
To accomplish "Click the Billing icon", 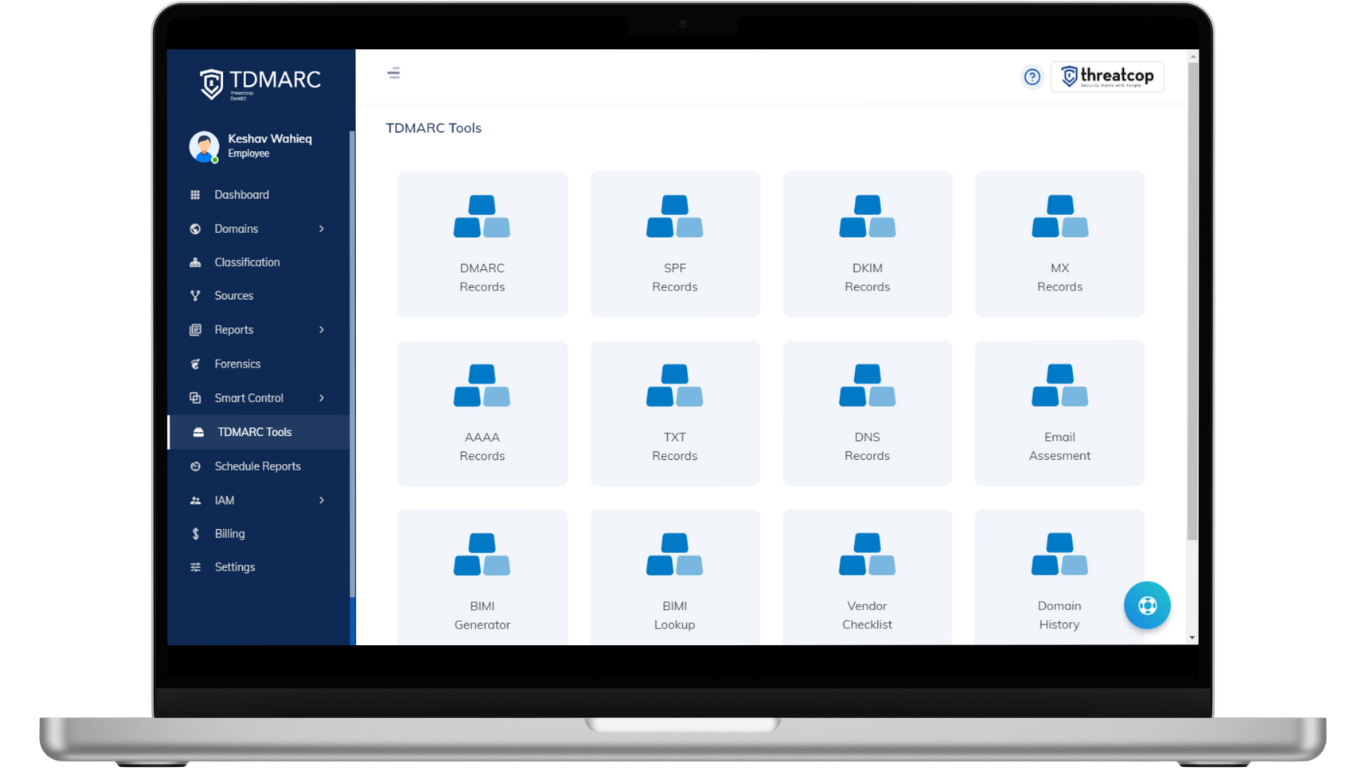I will pyautogui.click(x=196, y=533).
